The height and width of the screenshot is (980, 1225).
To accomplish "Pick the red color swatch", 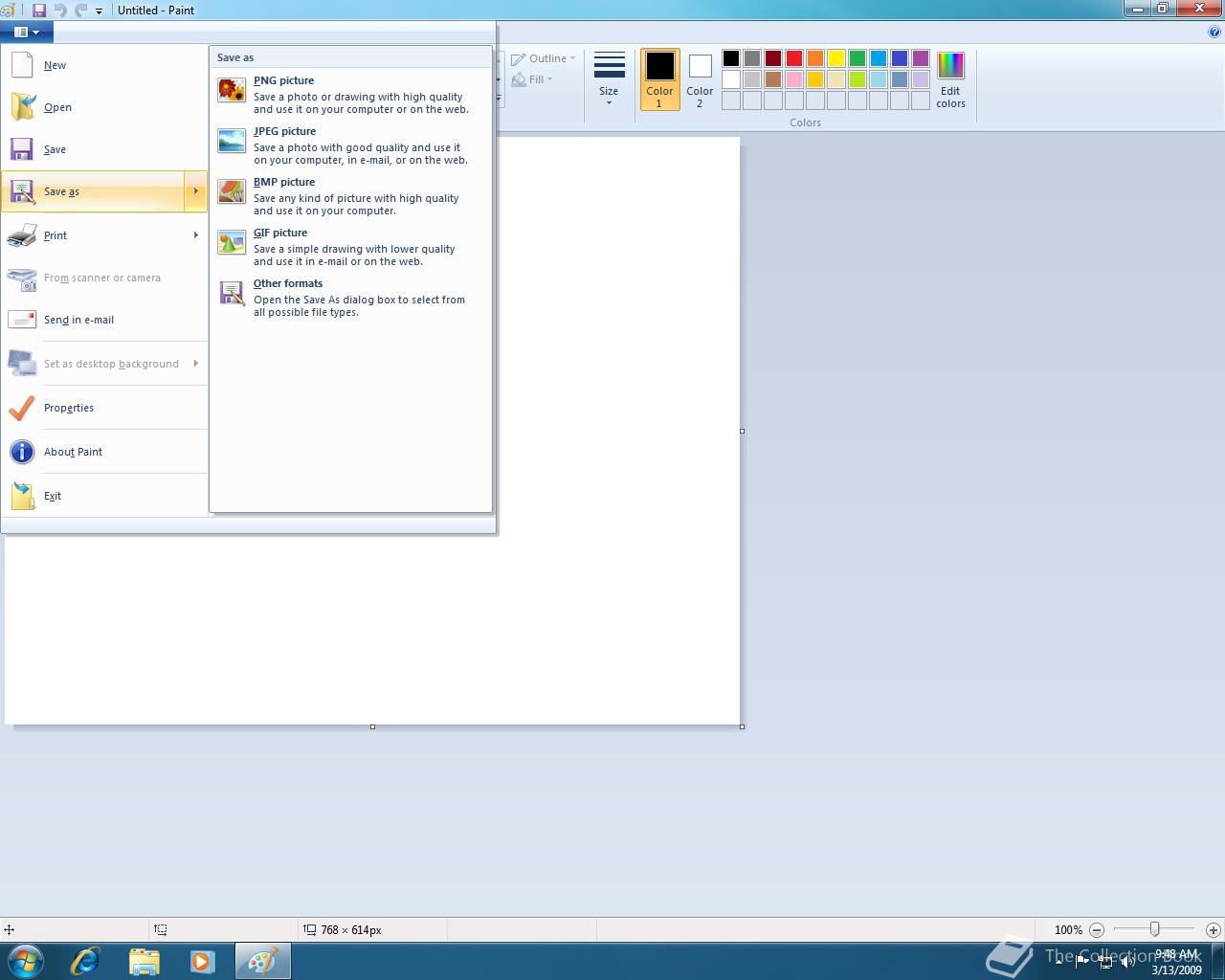I will point(794,58).
